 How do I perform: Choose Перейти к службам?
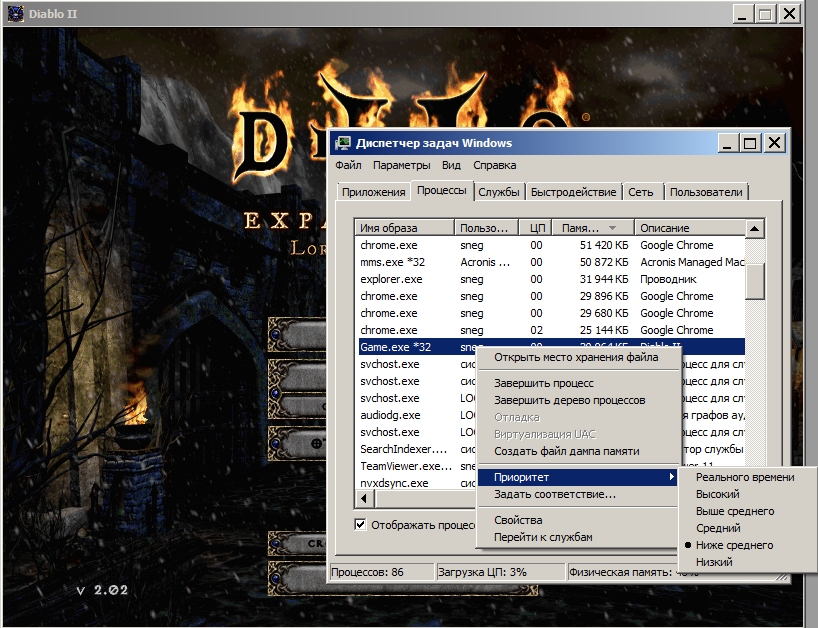click(578, 537)
